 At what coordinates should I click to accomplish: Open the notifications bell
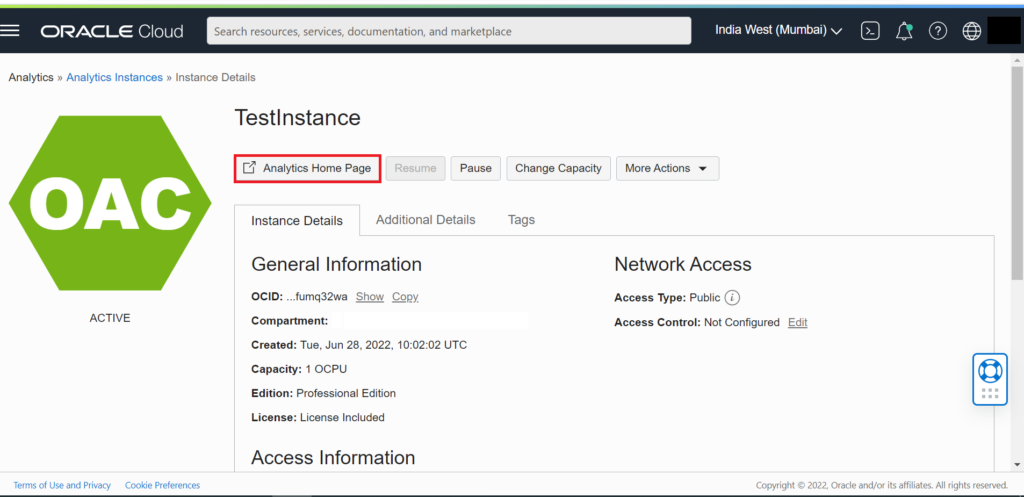tap(904, 31)
